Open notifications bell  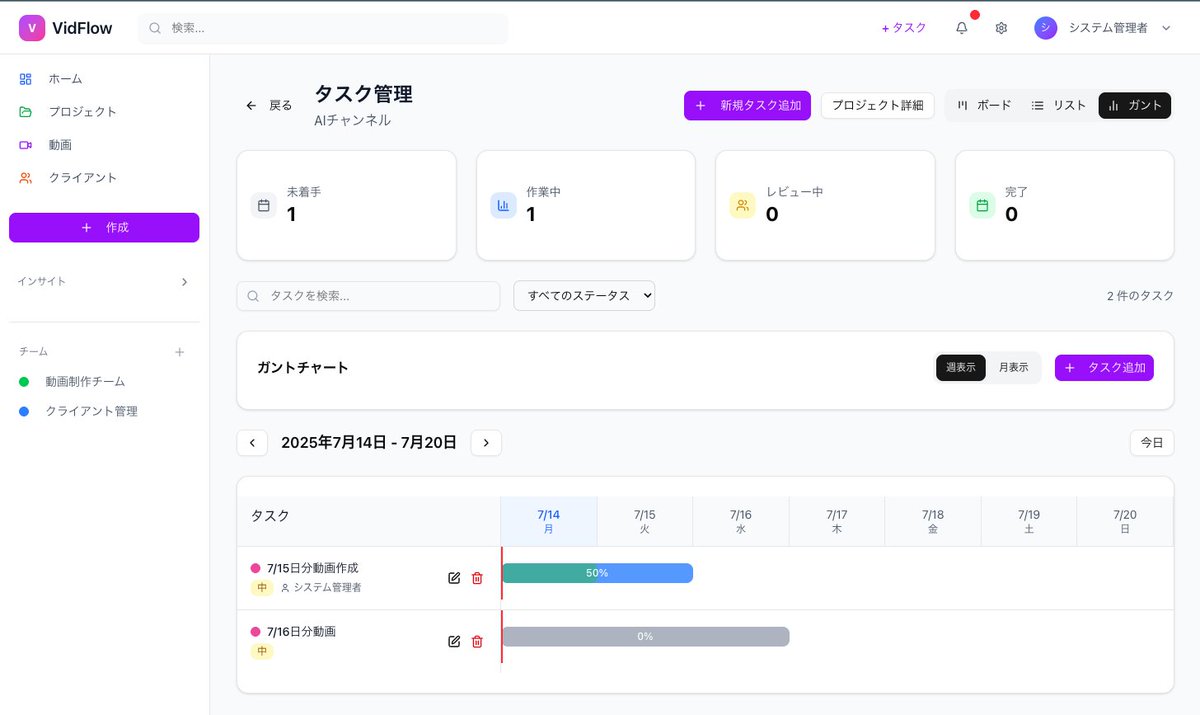pos(962,28)
